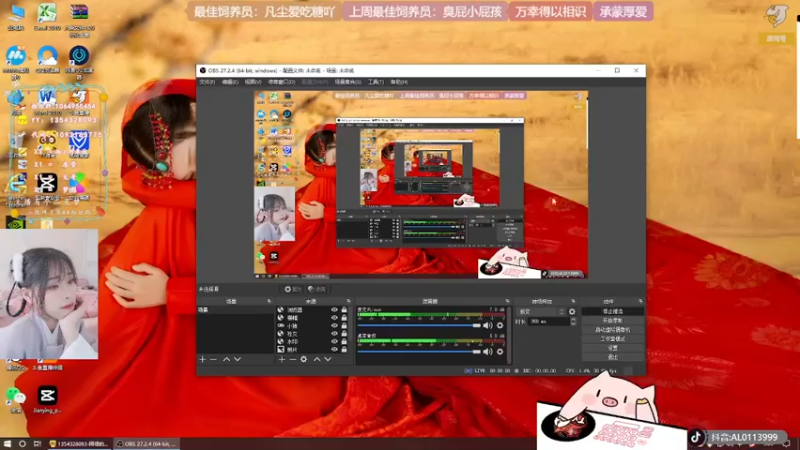Click 停止推流 stop streaming button

click(x=612, y=311)
